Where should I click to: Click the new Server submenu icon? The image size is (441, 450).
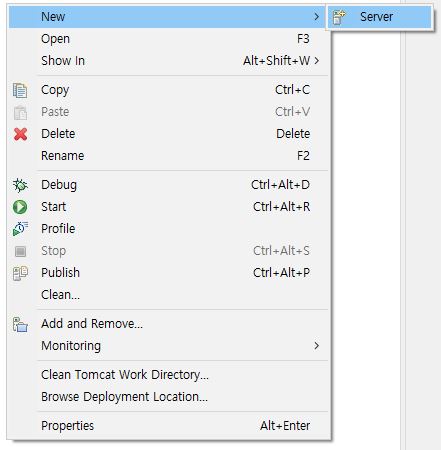[339, 17]
